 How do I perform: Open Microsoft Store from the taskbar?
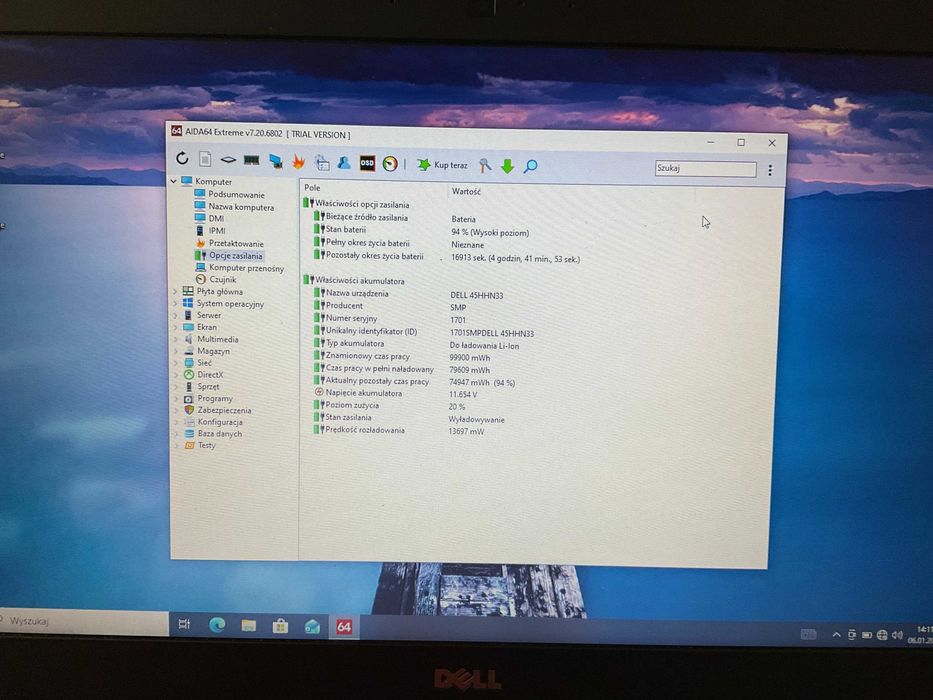click(x=280, y=626)
